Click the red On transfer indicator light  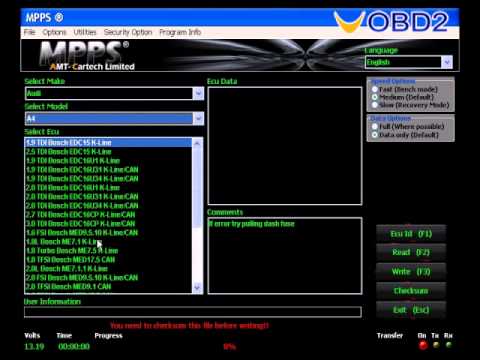tap(423, 345)
